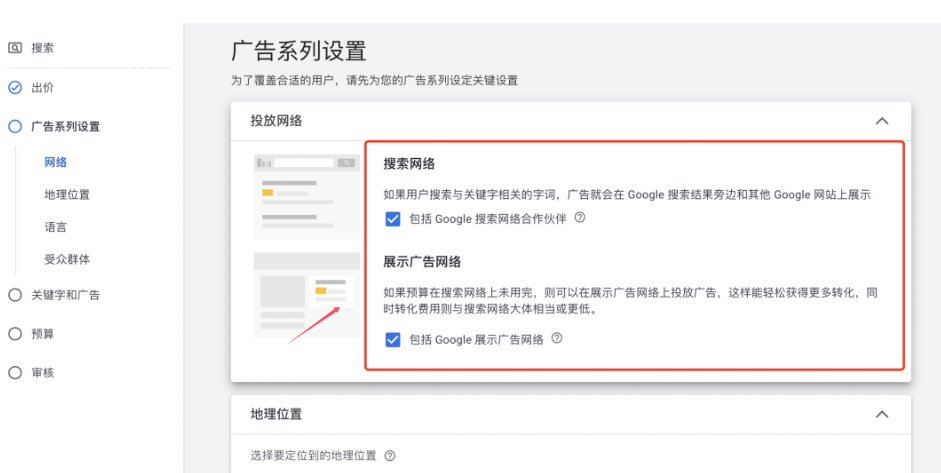Image resolution: width=941 pixels, height=473 pixels.
Task: Click help icon beside 选择要定位到的地理位置
Action: pyautogui.click(x=390, y=456)
